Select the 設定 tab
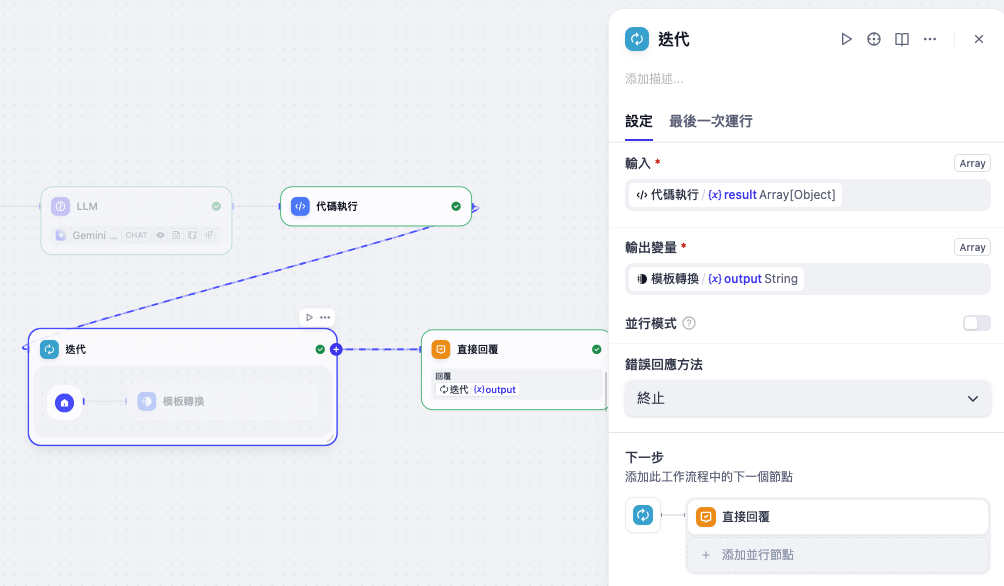1004x586 pixels. tap(638, 121)
